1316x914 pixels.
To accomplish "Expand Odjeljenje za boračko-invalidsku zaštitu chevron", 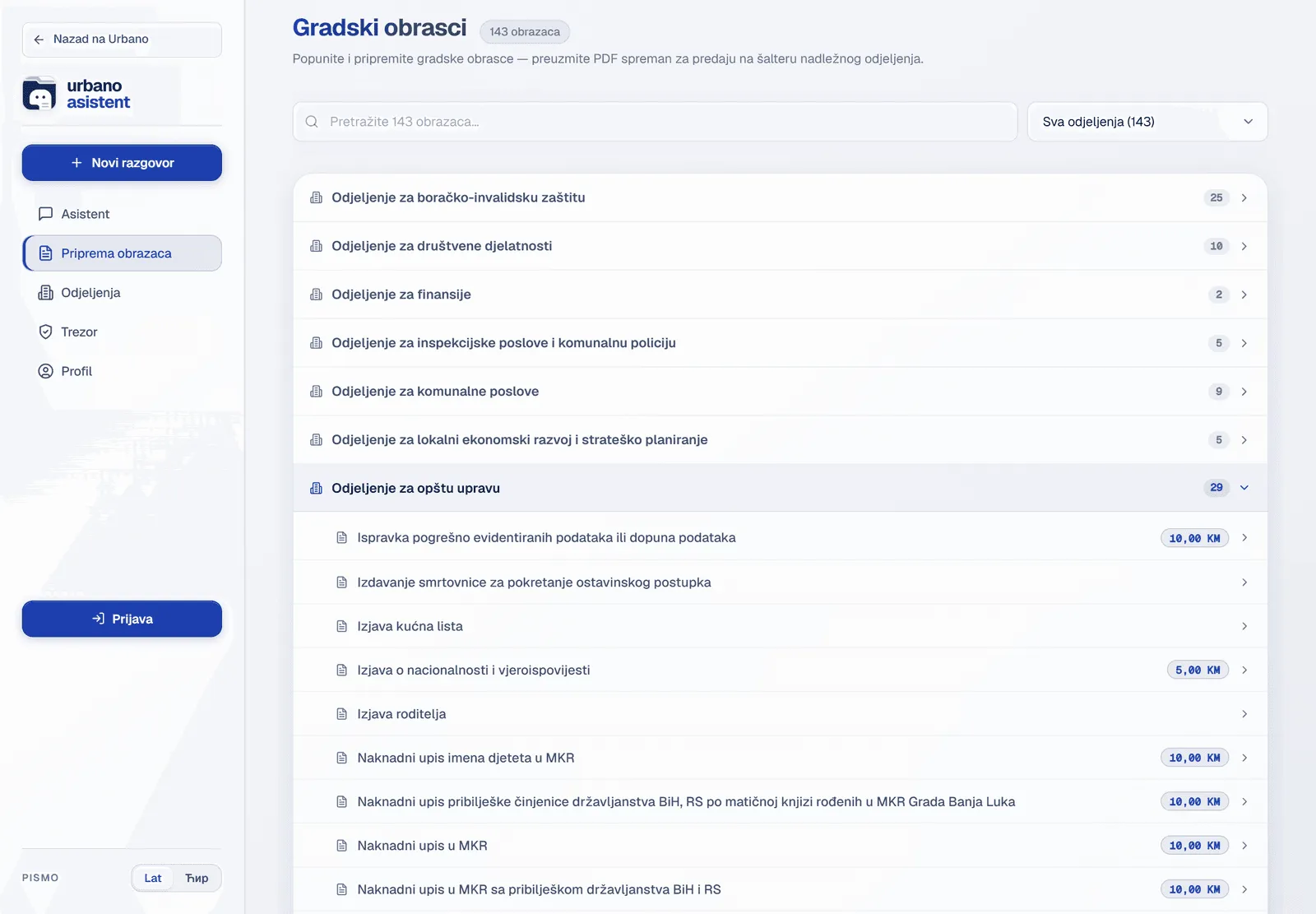I will coord(1244,197).
